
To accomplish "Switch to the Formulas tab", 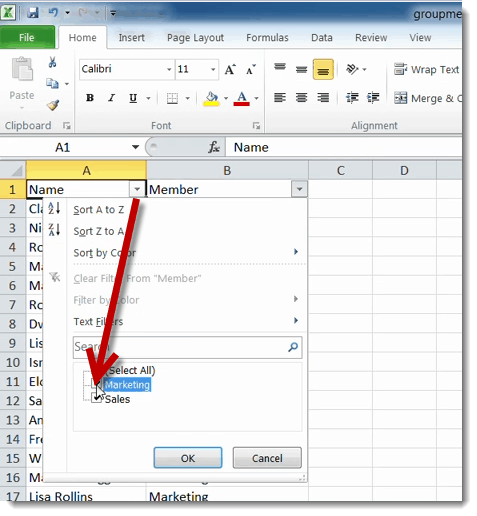I will 267,37.
